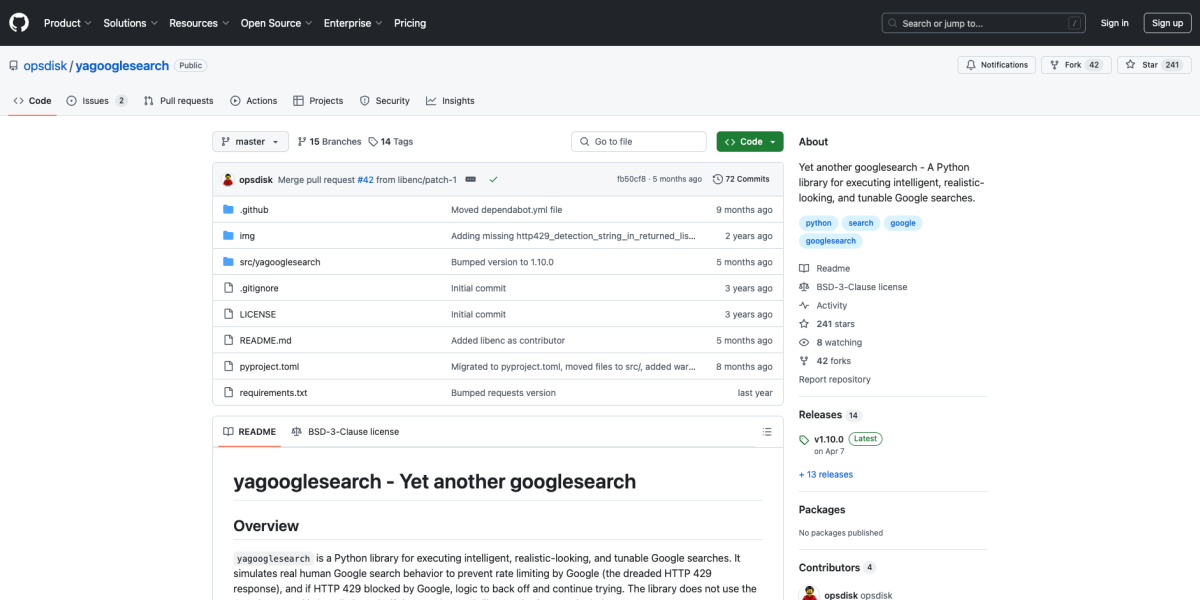Open the README table of contents icon
1200x600 pixels.
(766, 431)
